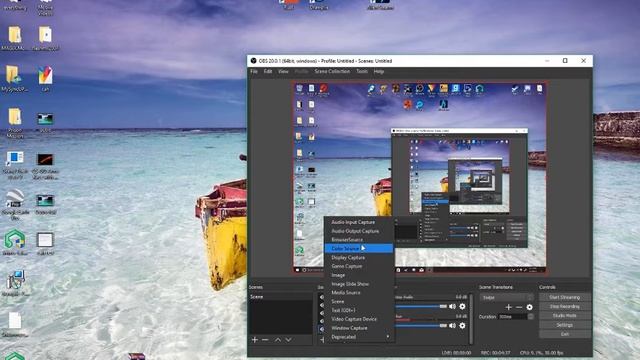Choose Image from the add source menu
The height and width of the screenshot is (360, 640).
coord(359,275)
